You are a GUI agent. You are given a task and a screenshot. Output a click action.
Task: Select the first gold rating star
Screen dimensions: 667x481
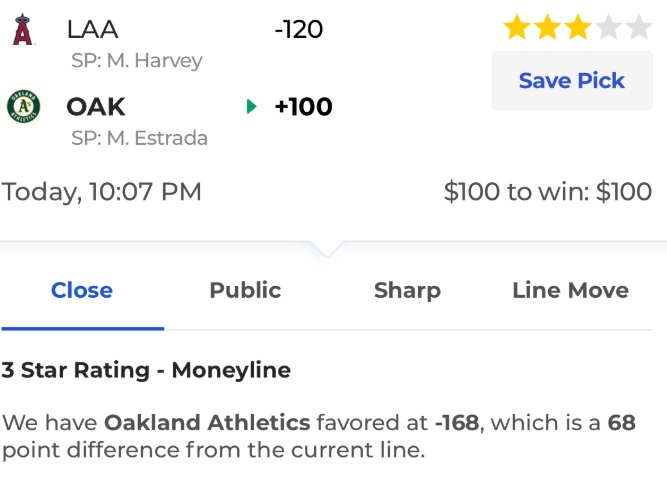point(516,27)
